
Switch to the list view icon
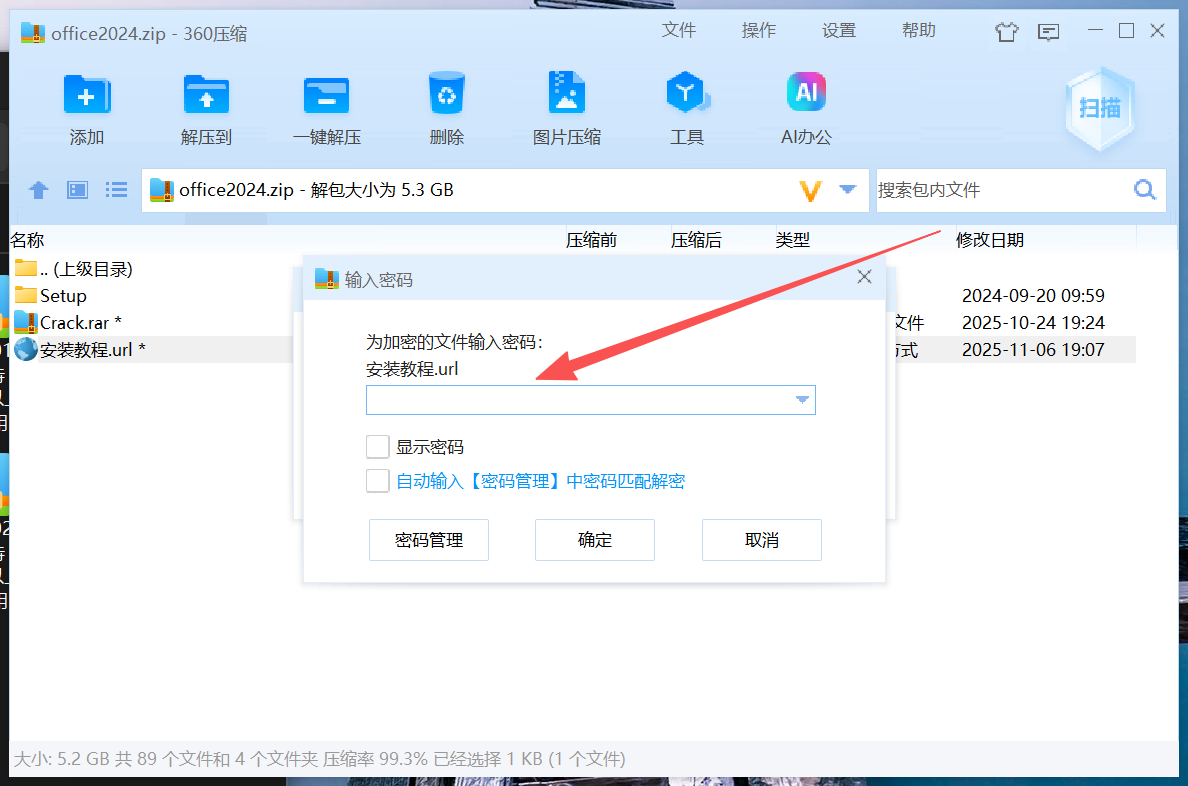(116, 189)
